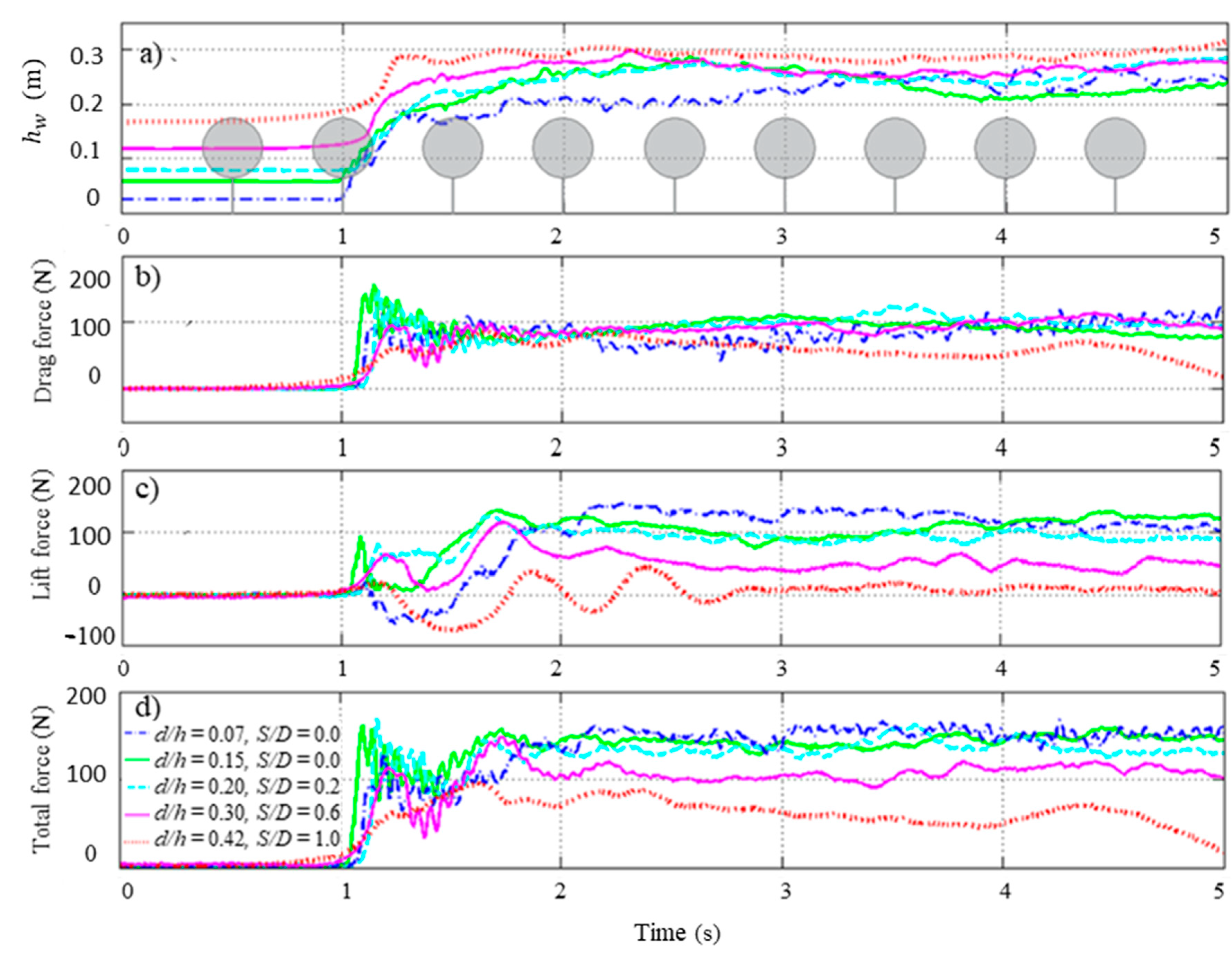Click the rightmost gray circle in panel a

pos(1115,148)
